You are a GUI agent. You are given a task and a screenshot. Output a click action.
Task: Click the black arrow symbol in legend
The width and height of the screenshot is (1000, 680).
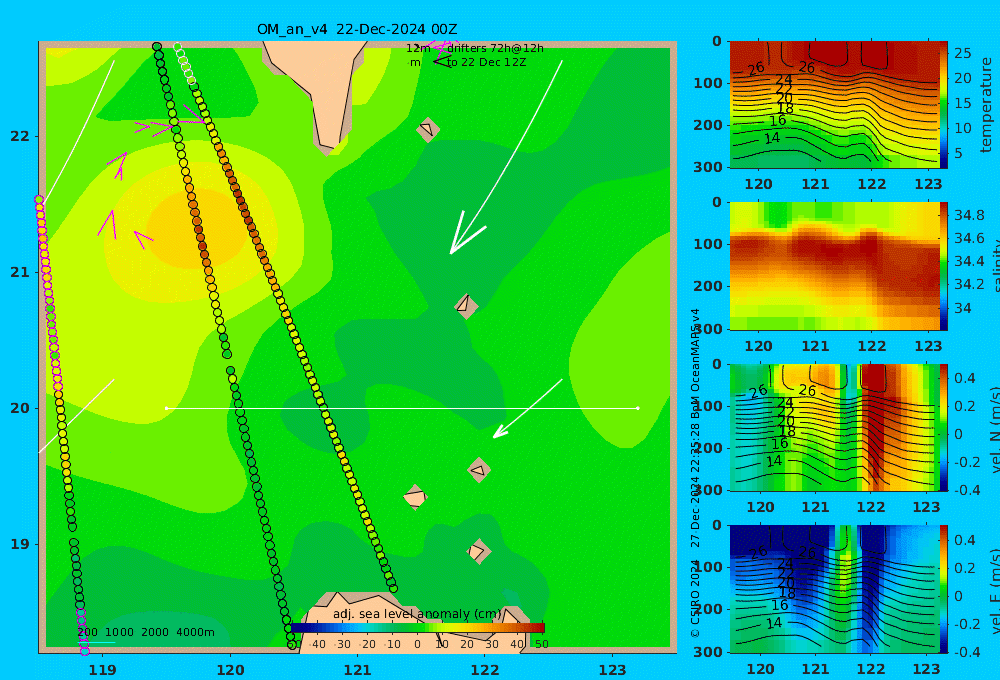click(442, 62)
